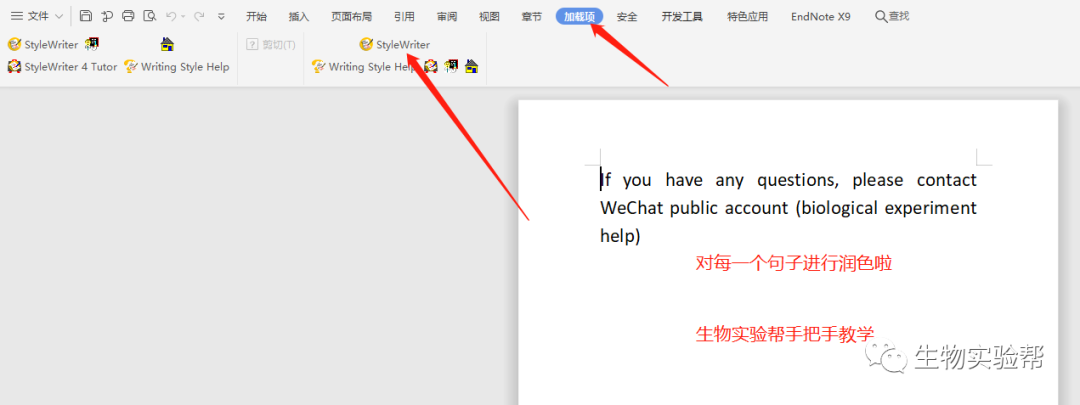Open the EndNote X9 tab
The image size is (1080, 405).
(x=820, y=17)
